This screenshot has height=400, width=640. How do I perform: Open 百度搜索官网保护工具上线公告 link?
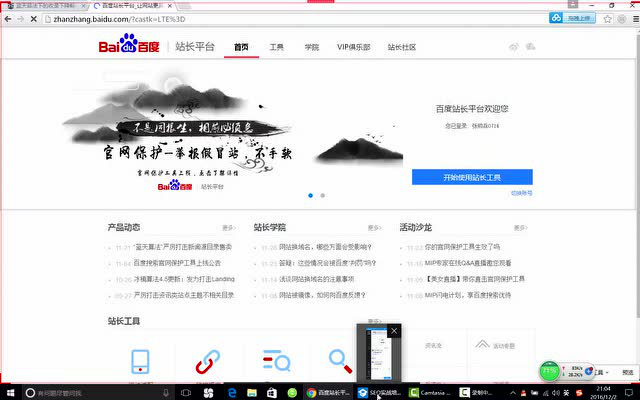pos(177,263)
